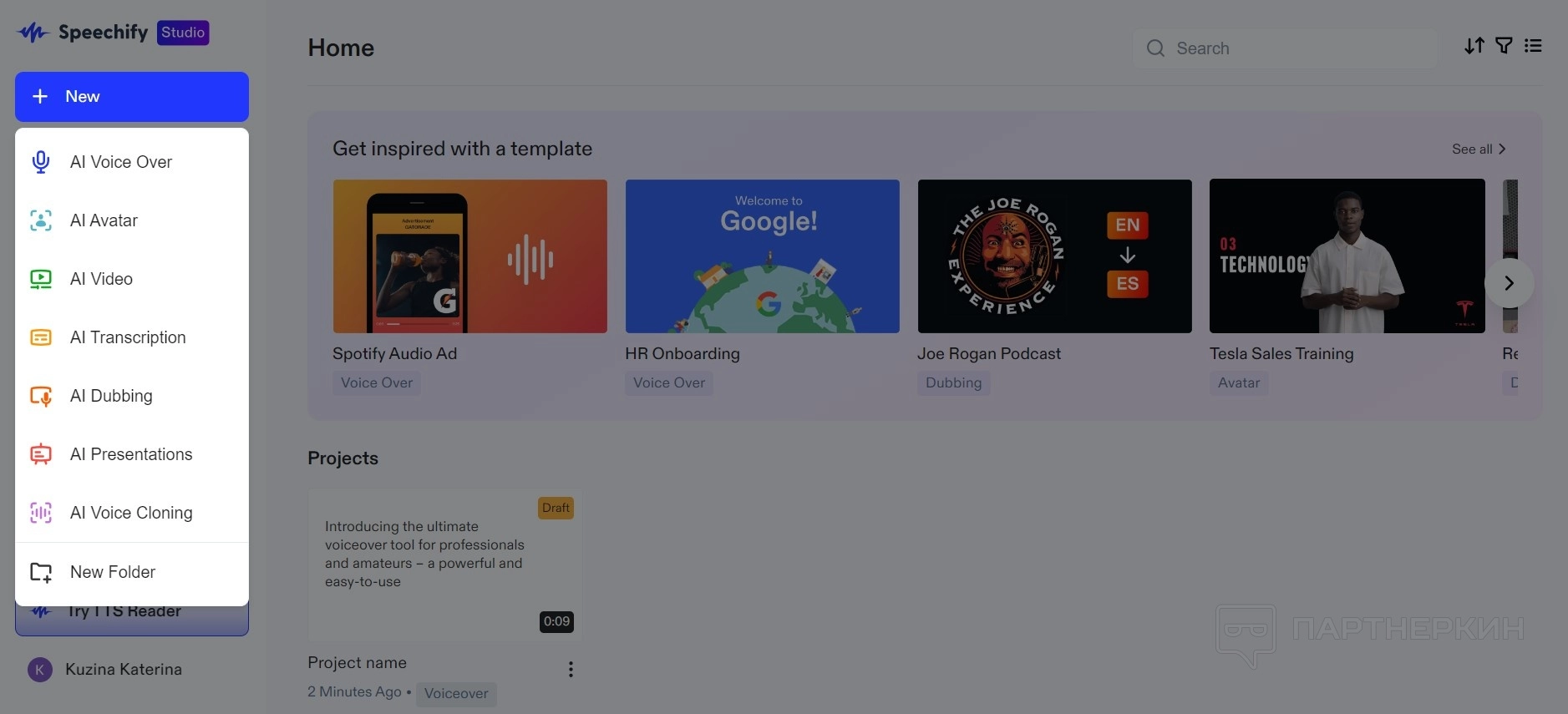Screen dimensions: 1568x714
Task: Select the AI Video menu entry
Action: (132, 279)
